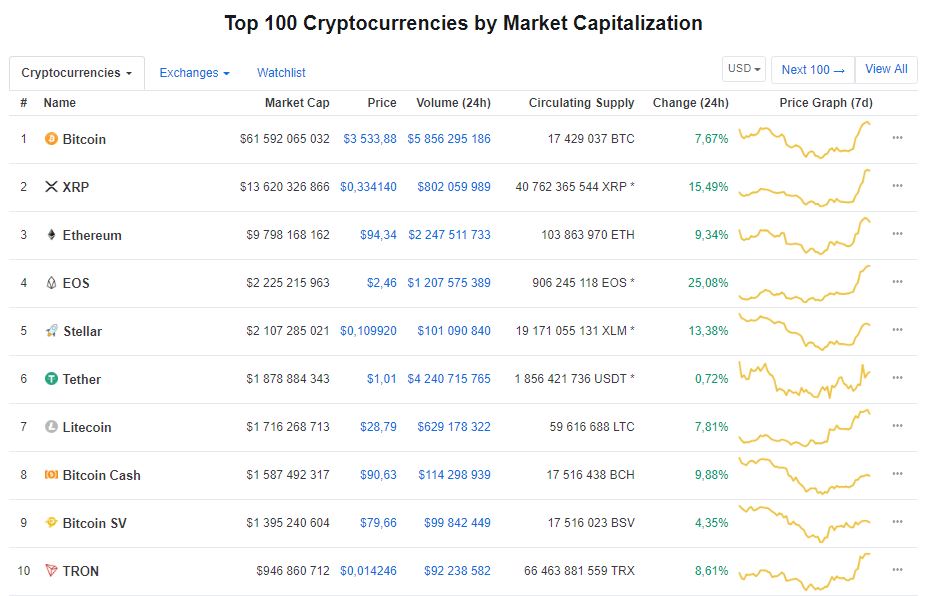Click the orange Bitcoin logo icon
This screenshot has height=596, width=942.
tap(51, 139)
